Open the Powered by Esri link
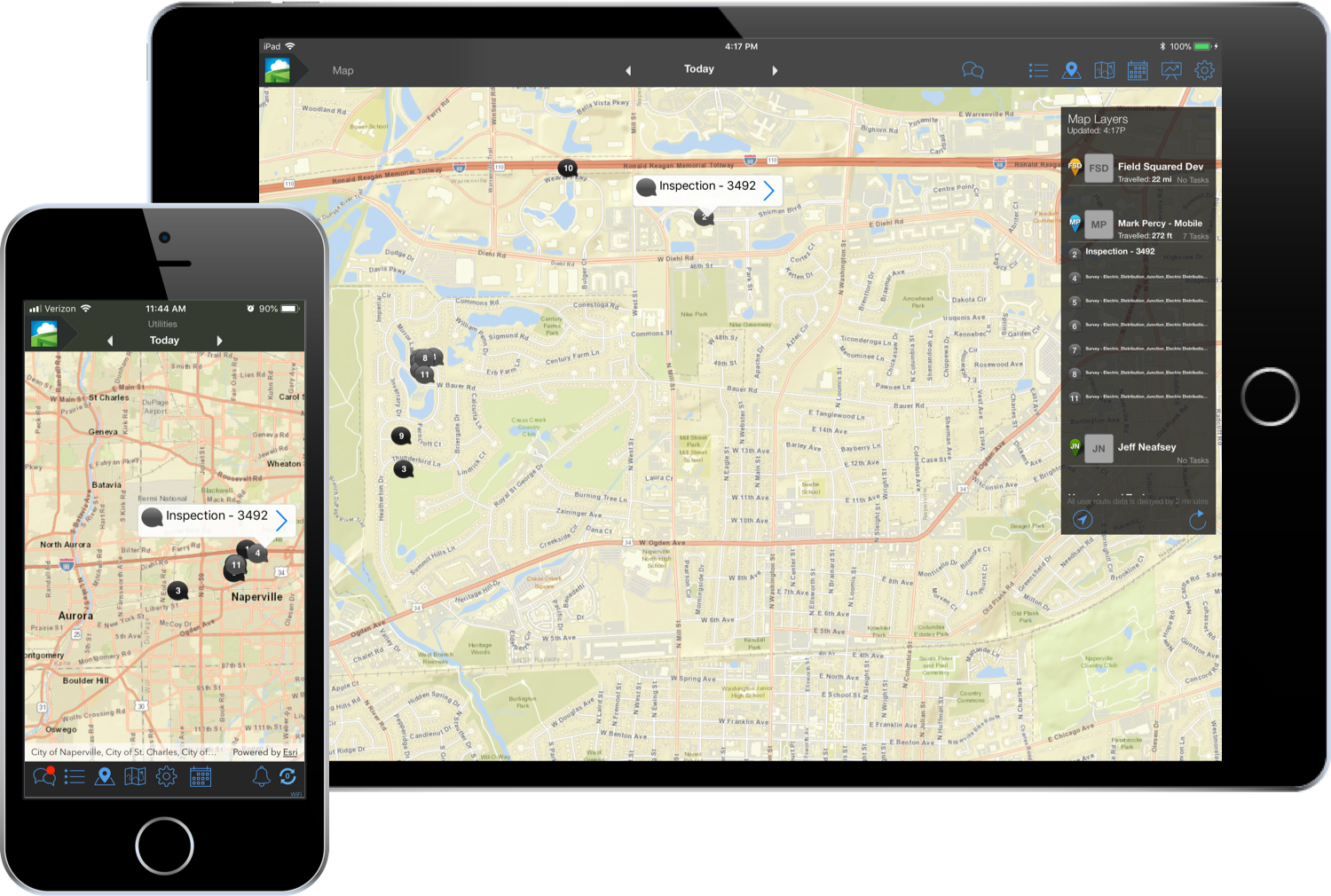 point(264,751)
